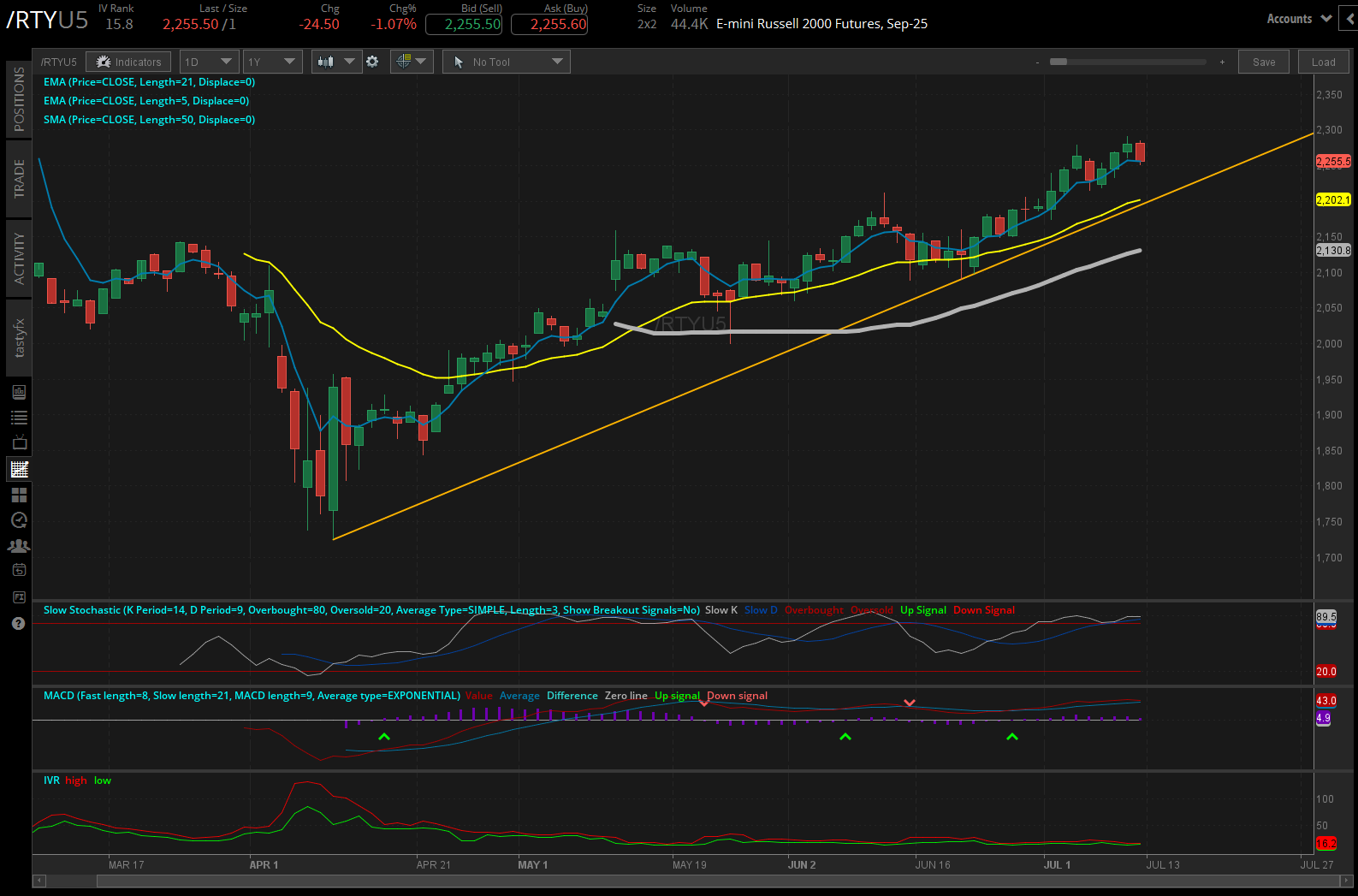This screenshot has width=1358, height=896.
Task: Click the IVR indicator label
Action: tap(51, 780)
